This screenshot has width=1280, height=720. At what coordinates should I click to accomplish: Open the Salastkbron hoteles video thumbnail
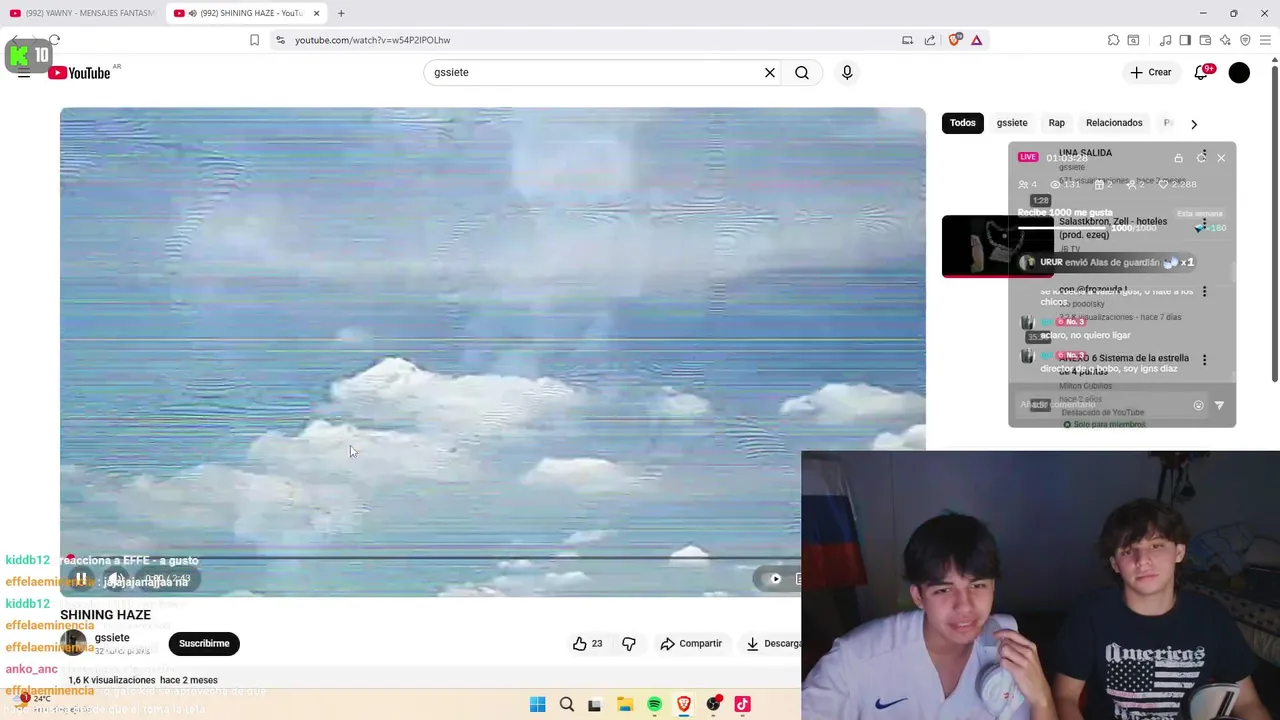(x=997, y=246)
